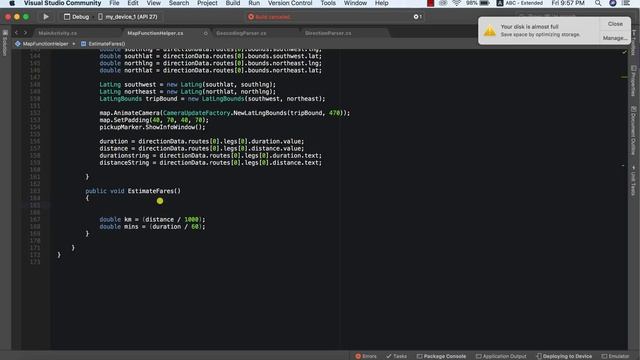Click the LatLngBounds tripBound declaration line
This screenshot has height=360, width=640.
click(x=212, y=99)
